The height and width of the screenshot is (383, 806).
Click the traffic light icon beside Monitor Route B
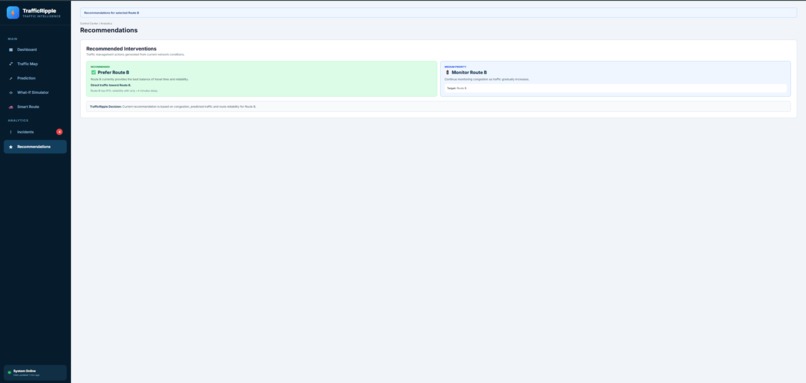pyautogui.click(x=447, y=72)
